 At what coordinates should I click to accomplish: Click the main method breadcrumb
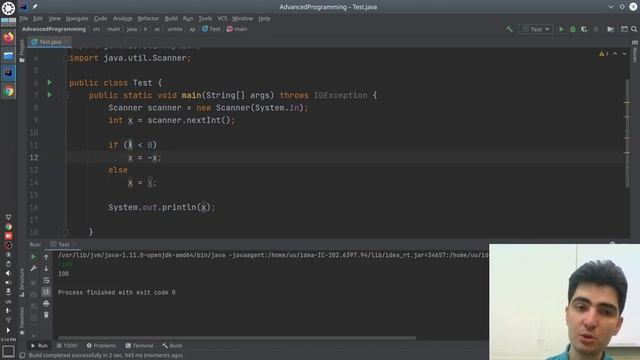(237, 29)
